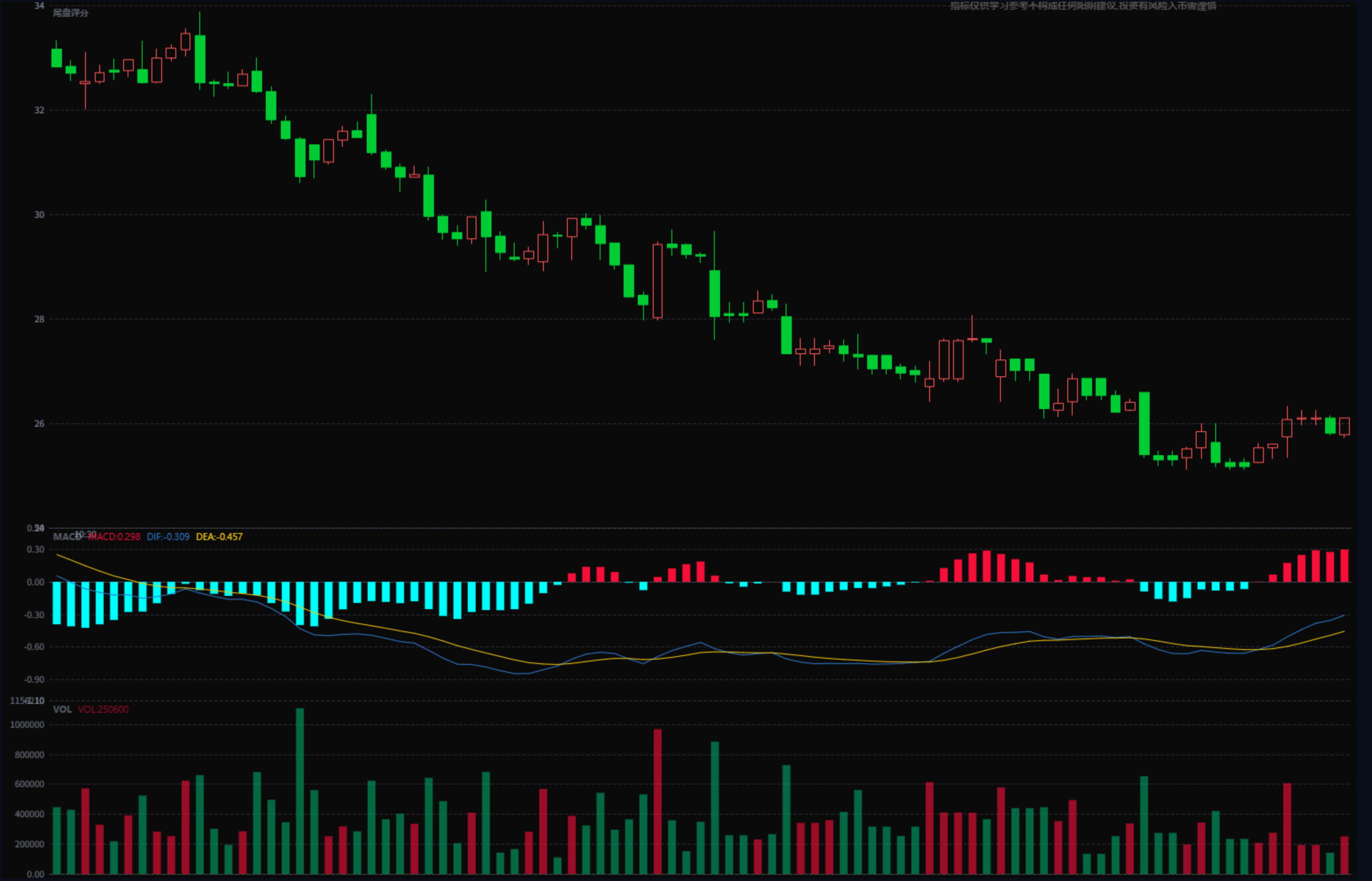Click the -0.30 MACD axis label
Viewport: 1372px width, 881px height.
(x=35, y=615)
